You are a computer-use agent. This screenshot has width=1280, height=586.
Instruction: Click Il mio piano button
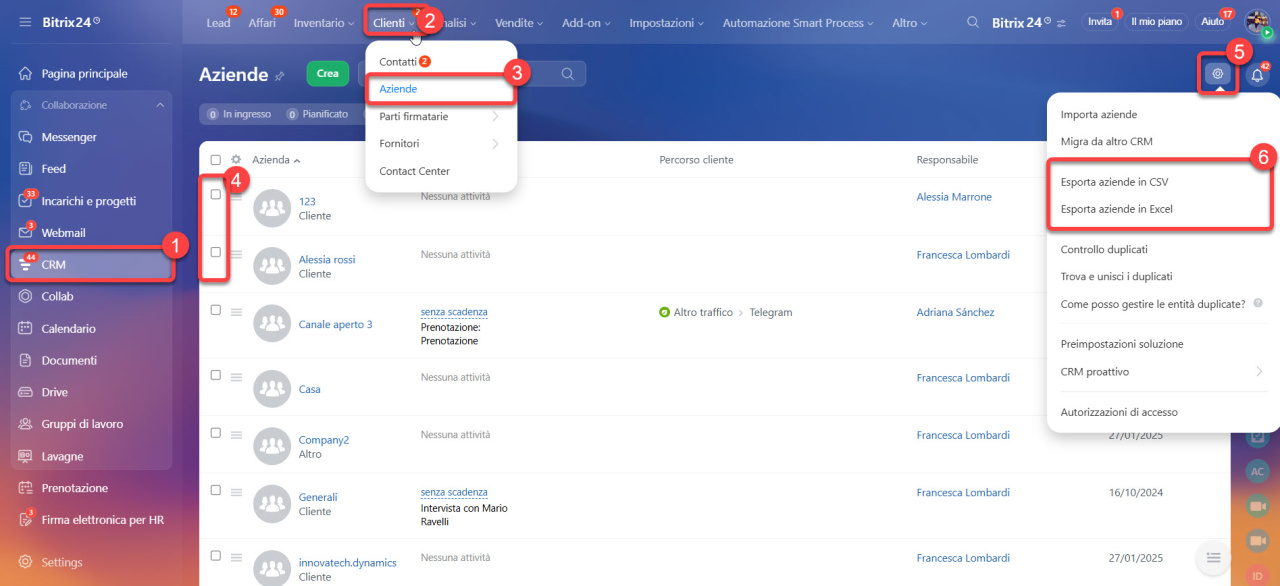point(1155,22)
